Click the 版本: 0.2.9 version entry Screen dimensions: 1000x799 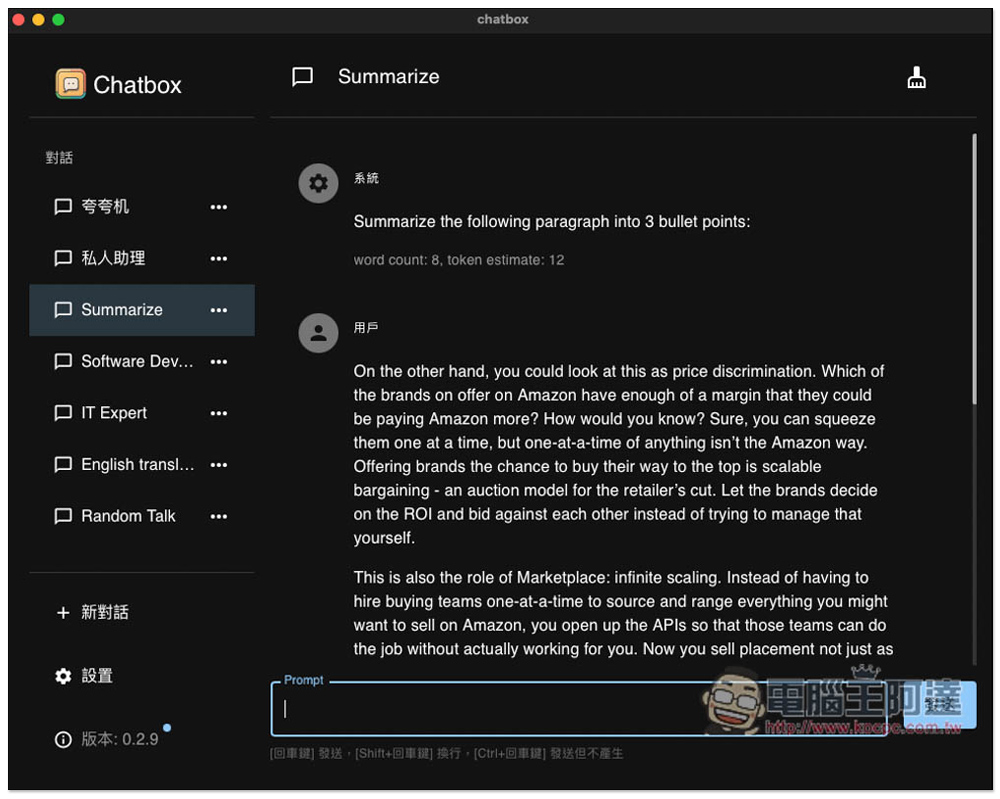point(142,740)
